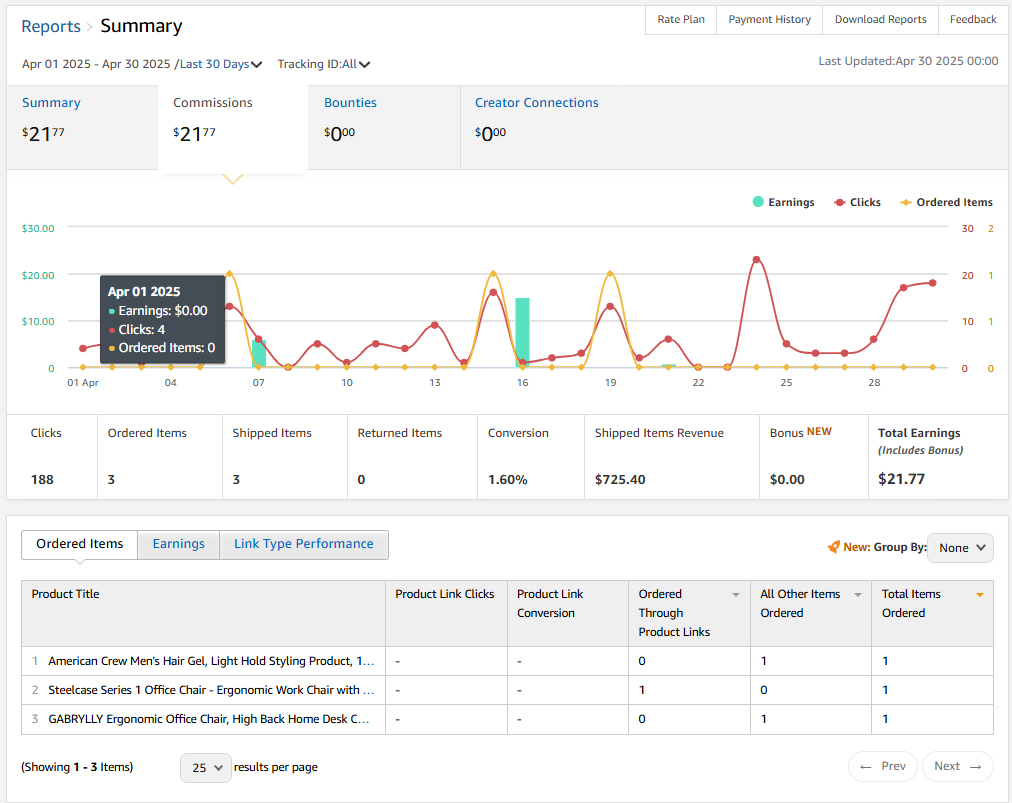The image size is (1012, 803).
Task: Click the Apr 01 2025 - Apr 30 2025 date text
Action: [96, 64]
